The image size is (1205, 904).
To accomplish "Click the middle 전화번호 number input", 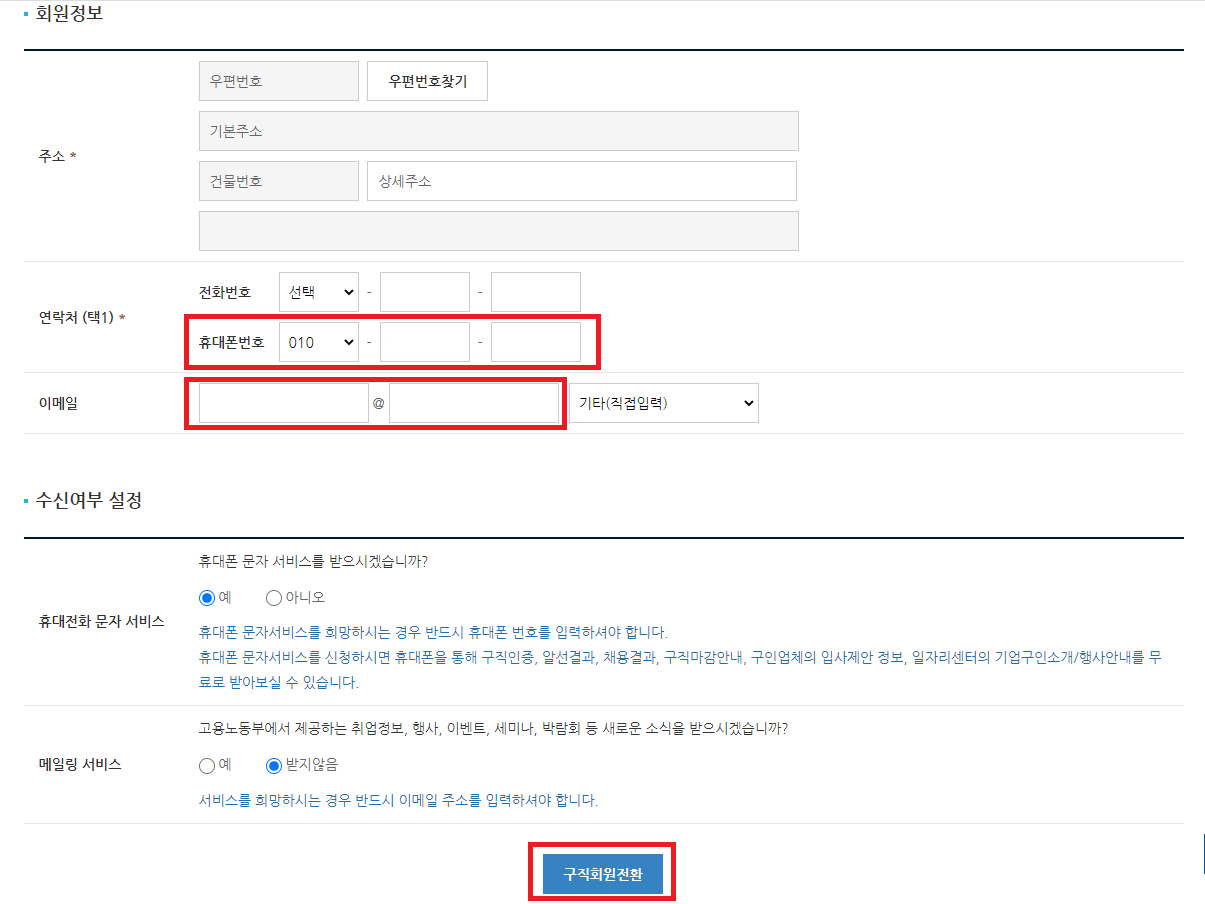I will 424,292.
